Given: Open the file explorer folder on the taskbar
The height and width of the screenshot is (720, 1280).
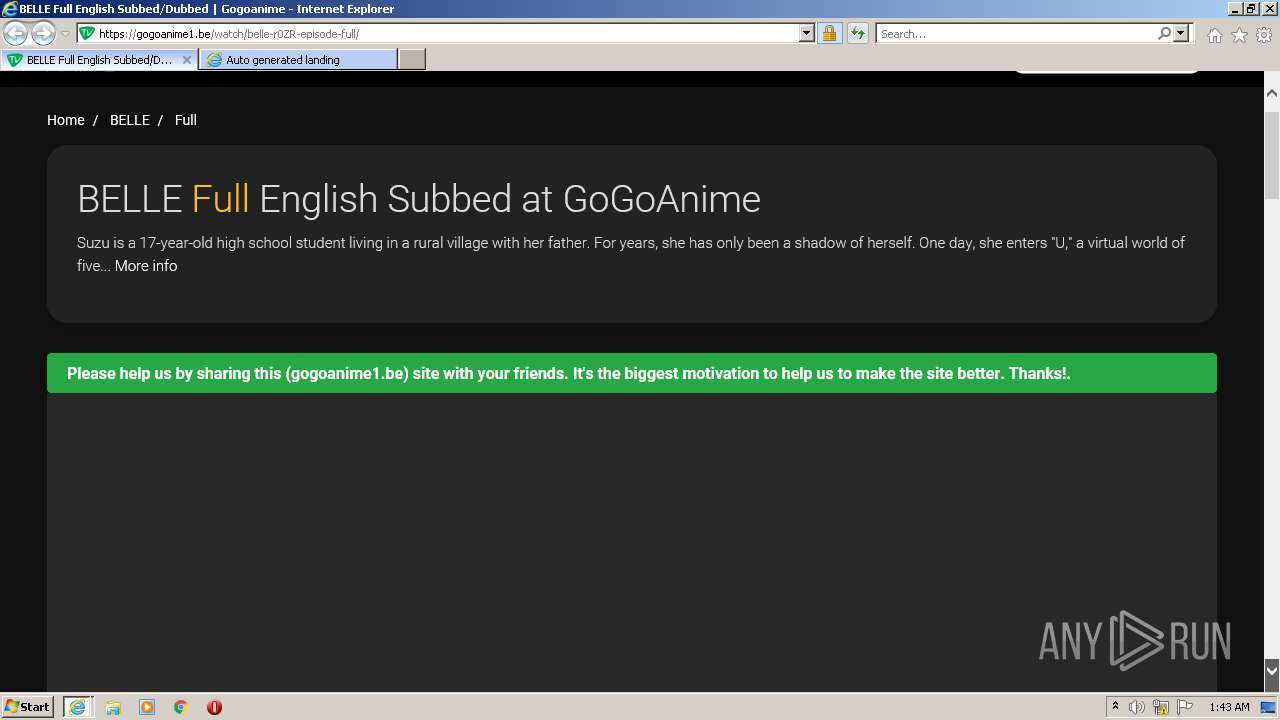Looking at the screenshot, I should point(113,707).
